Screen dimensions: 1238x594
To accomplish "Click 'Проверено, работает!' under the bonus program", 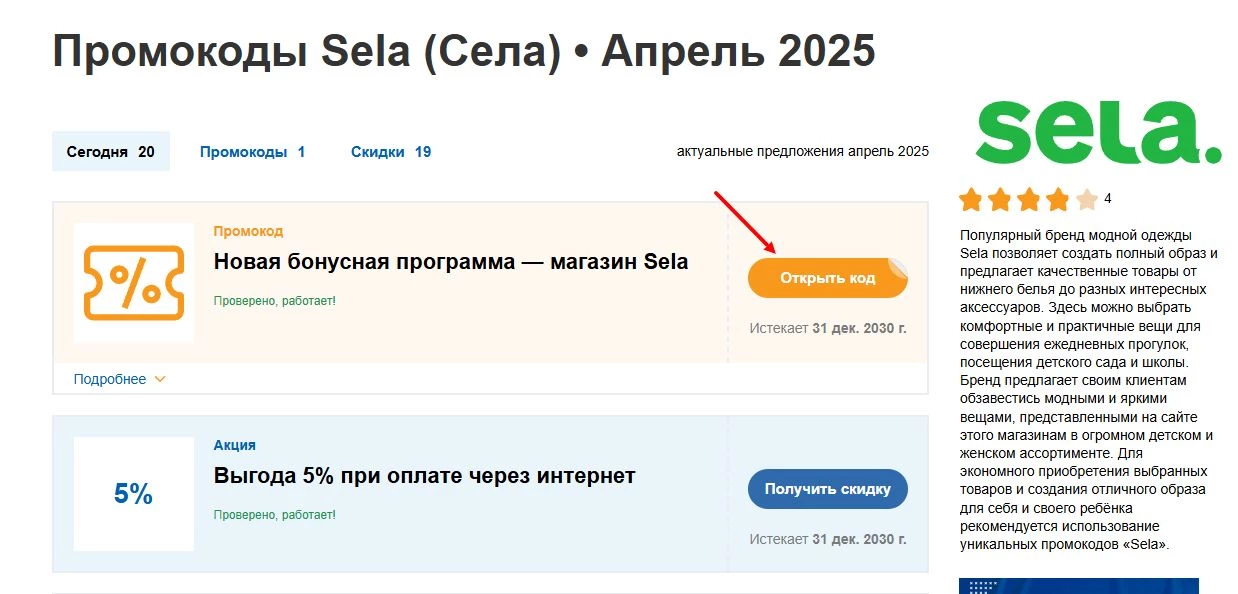I will pos(276,299).
